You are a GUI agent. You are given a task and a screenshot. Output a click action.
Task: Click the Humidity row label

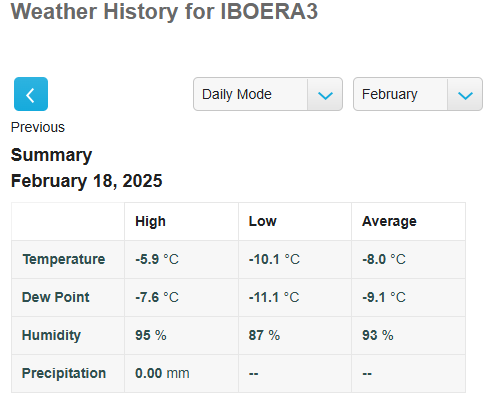[x=51, y=335]
